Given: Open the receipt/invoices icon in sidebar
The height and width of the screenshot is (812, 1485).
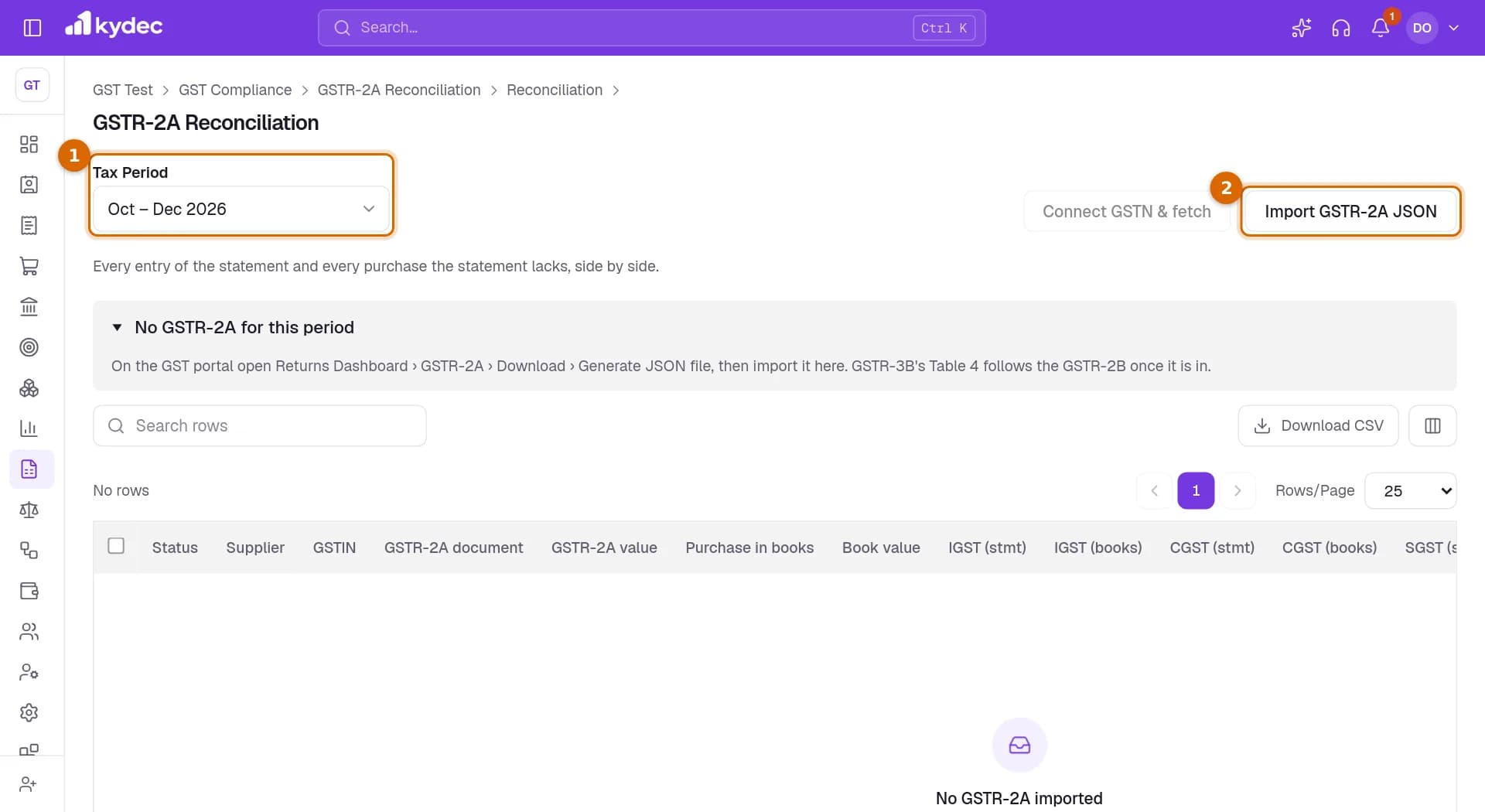Looking at the screenshot, I should [29, 226].
